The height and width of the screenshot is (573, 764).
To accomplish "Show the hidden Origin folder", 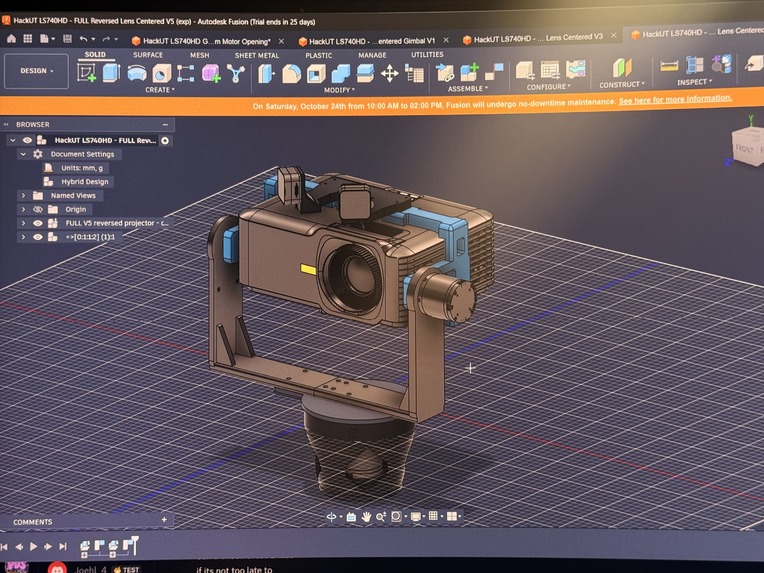I will pyautogui.click(x=38, y=210).
